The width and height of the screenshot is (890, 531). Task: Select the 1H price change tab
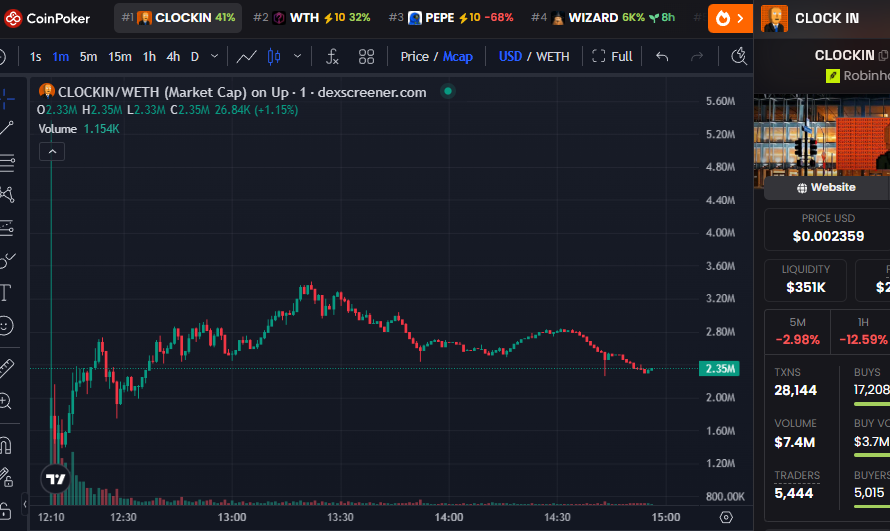point(863,332)
